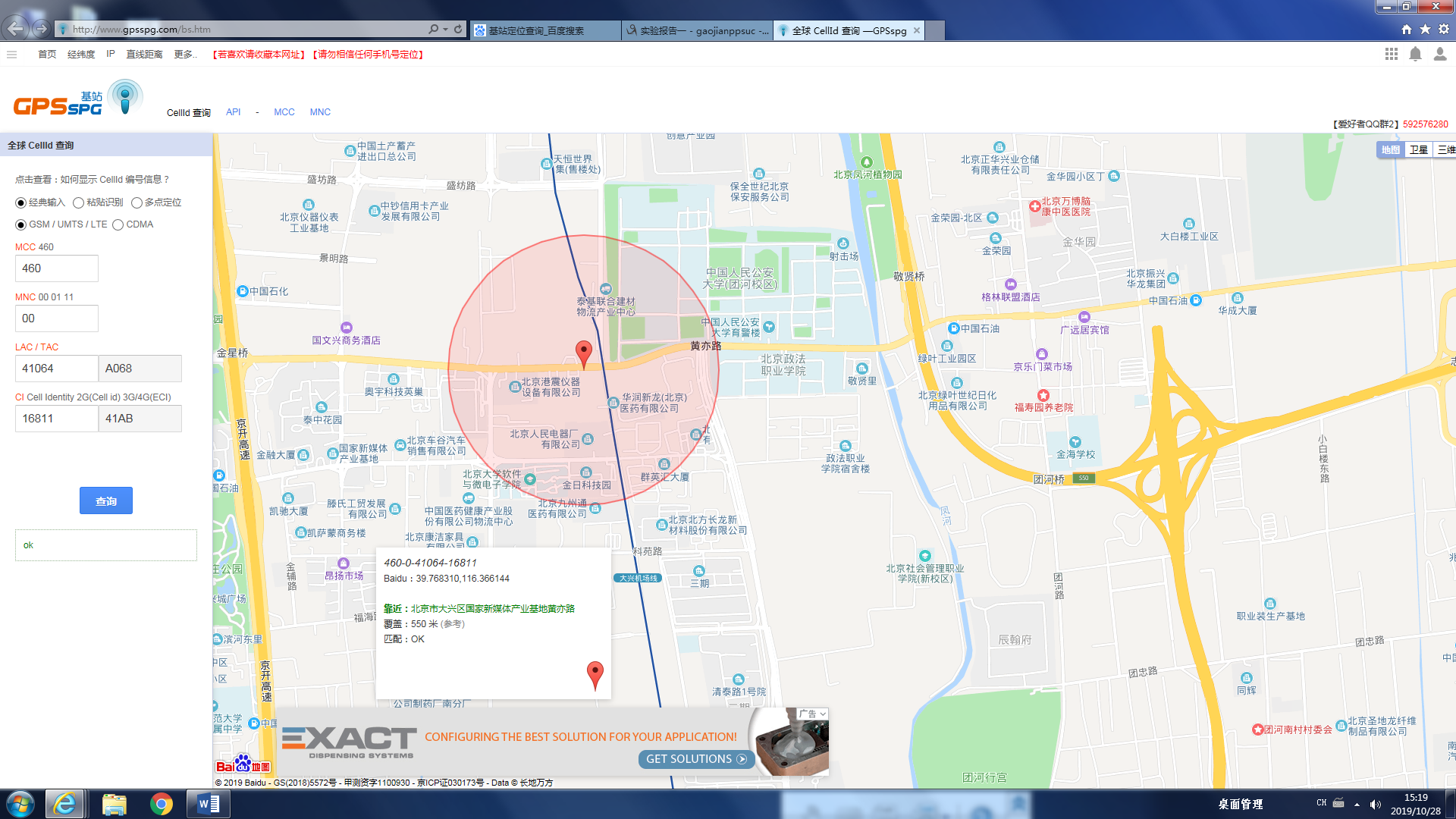Select the 粘贴识别 radio option
Screen dimensions: 1456x819
[79, 202]
